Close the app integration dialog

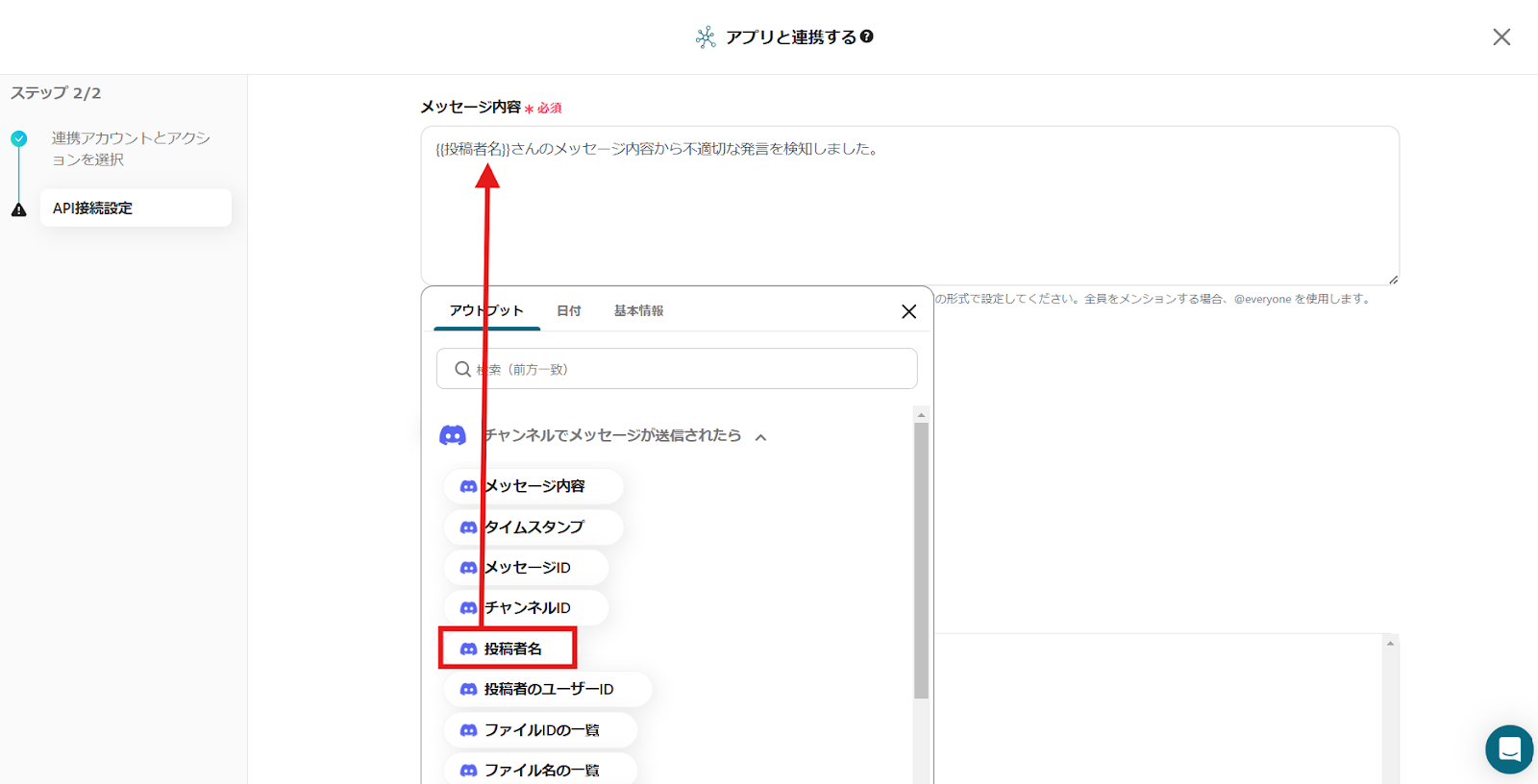coord(1501,37)
